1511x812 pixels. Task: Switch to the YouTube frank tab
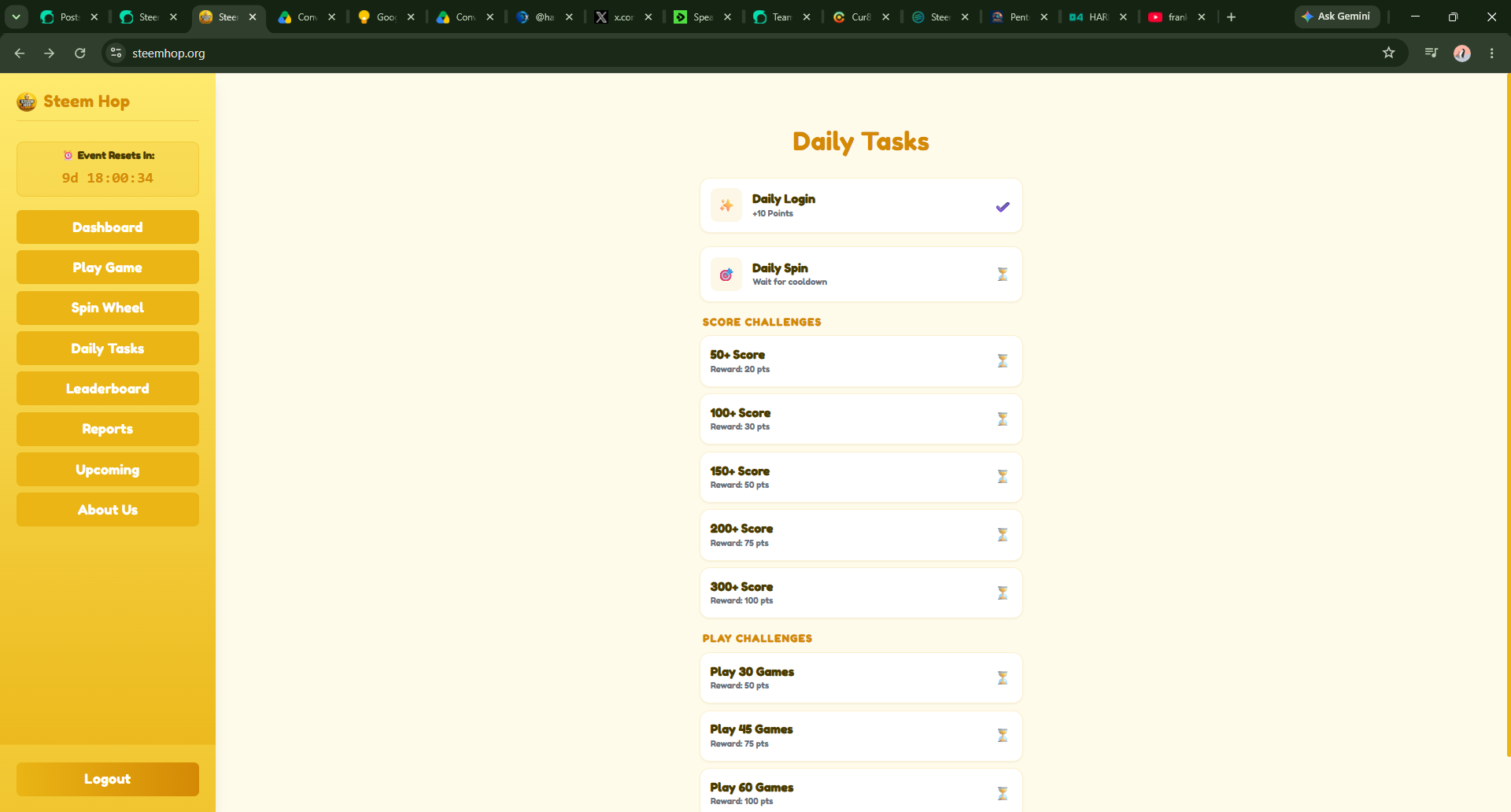pyautogui.click(x=1177, y=17)
